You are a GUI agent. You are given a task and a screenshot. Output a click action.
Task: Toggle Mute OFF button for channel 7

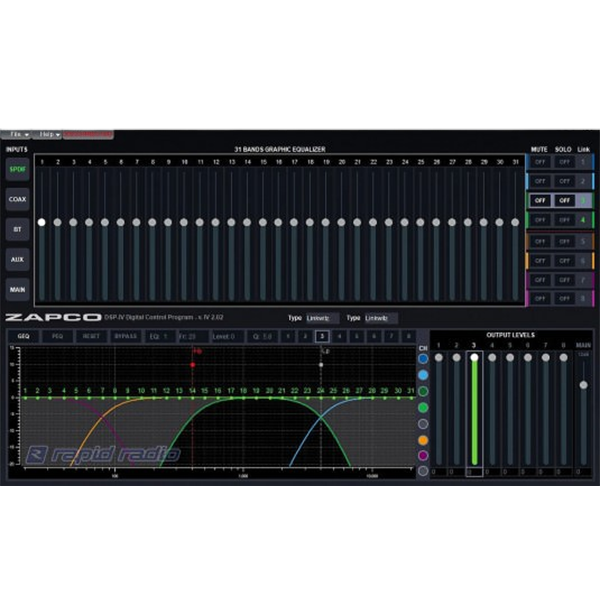(x=540, y=280)
